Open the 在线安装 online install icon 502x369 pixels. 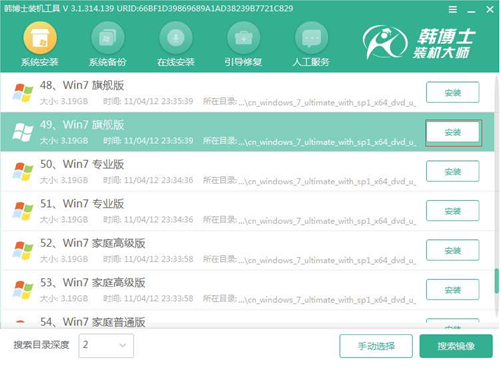(176, 43)
